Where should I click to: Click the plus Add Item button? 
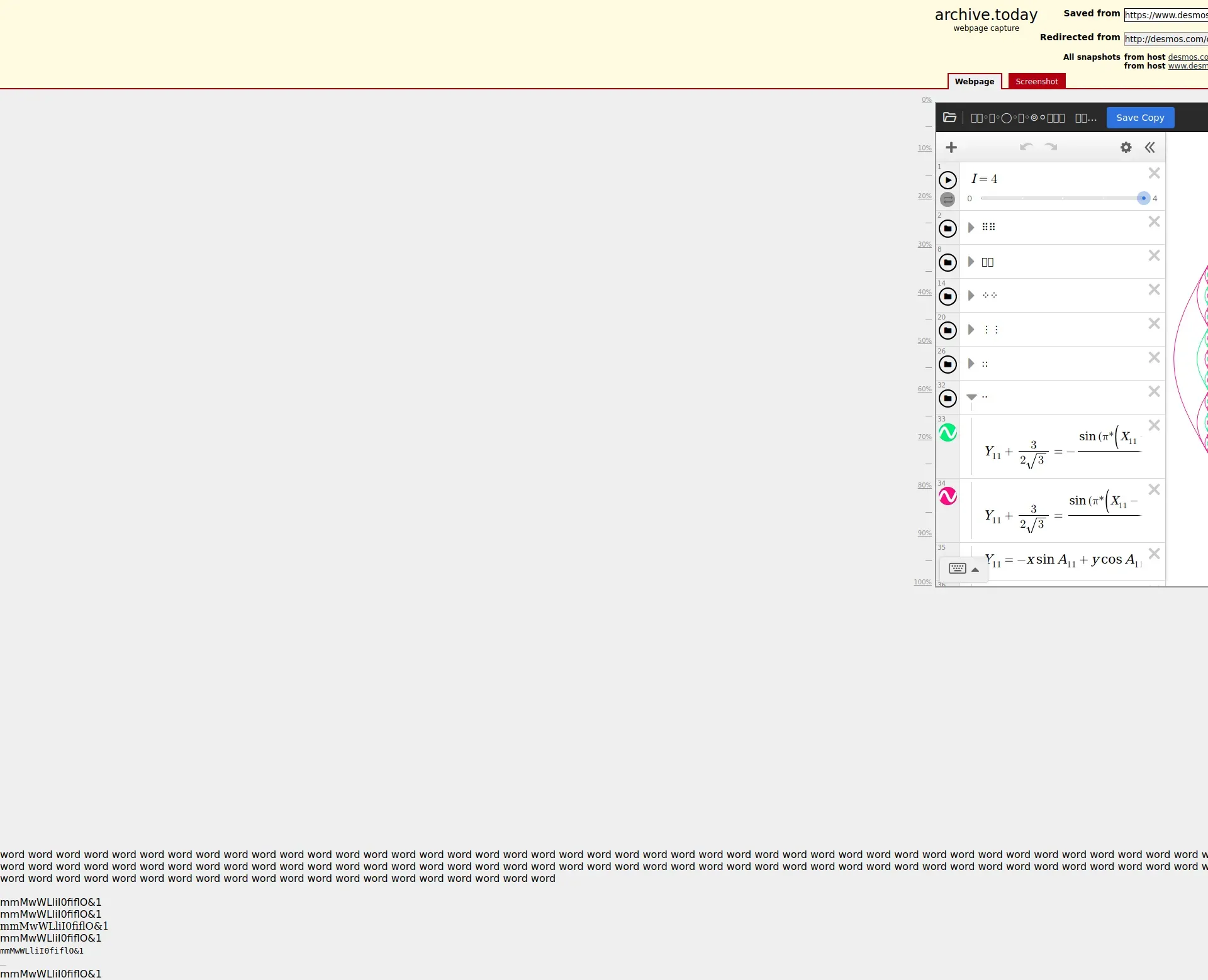pyautogui.click(x=951, y=147)
